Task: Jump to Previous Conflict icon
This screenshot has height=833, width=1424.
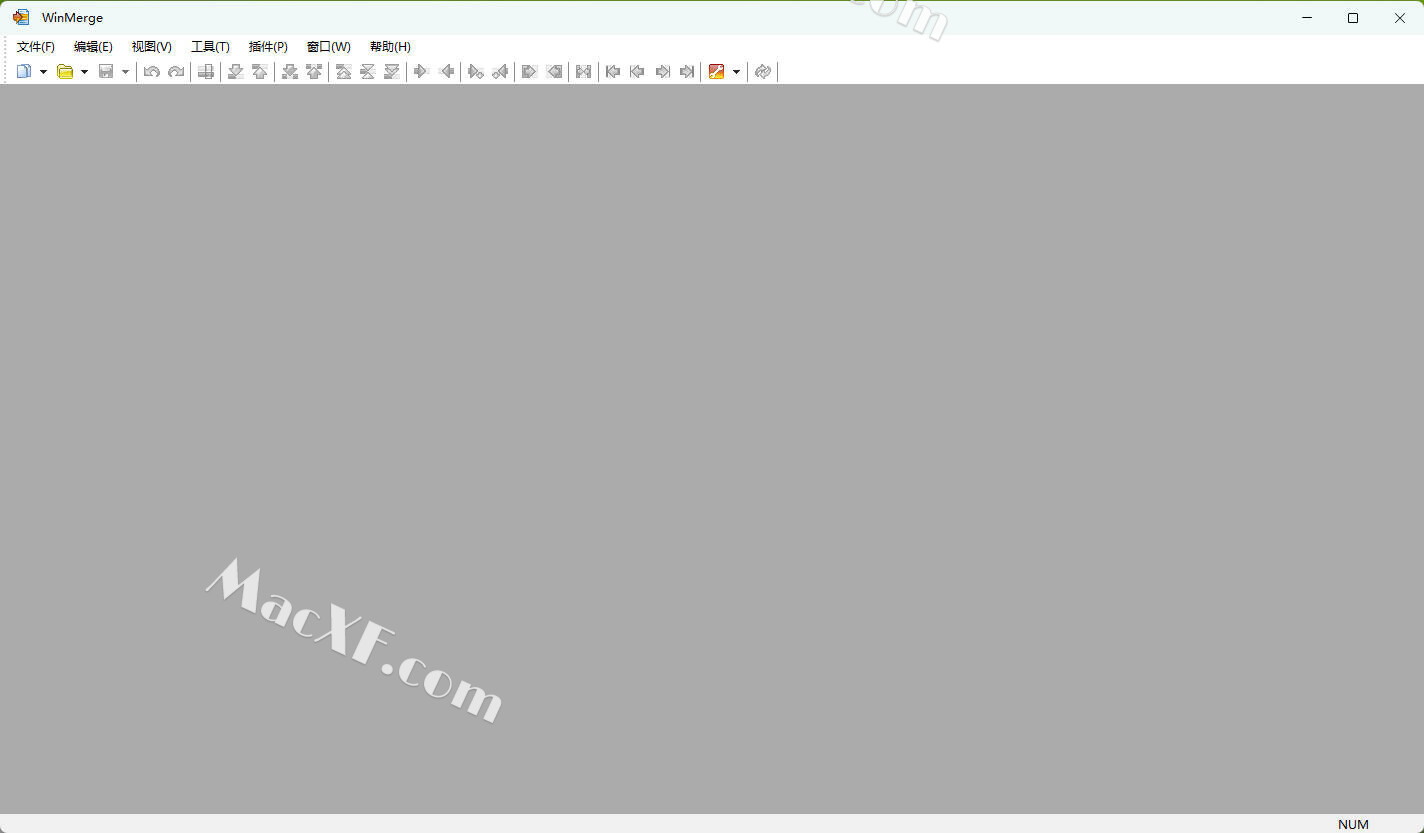Action: pos(314,71)
